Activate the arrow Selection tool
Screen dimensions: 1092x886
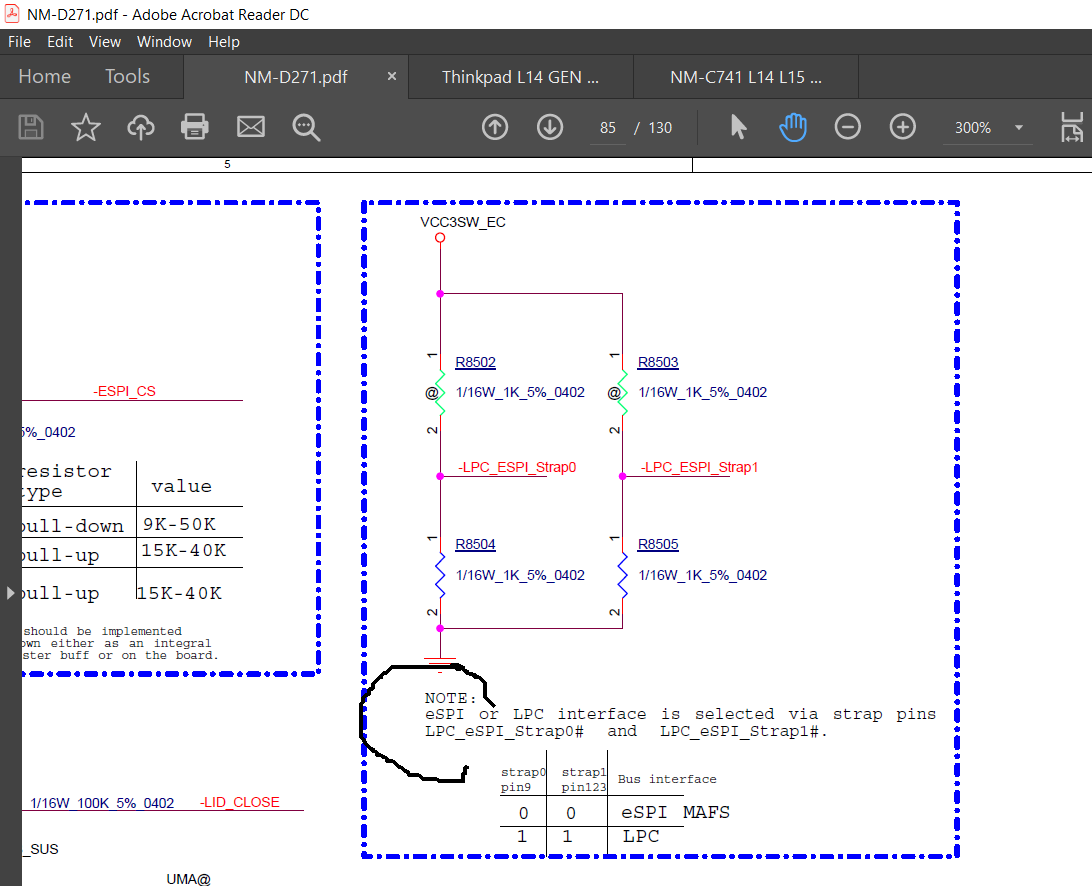click(x=739, y=127)
